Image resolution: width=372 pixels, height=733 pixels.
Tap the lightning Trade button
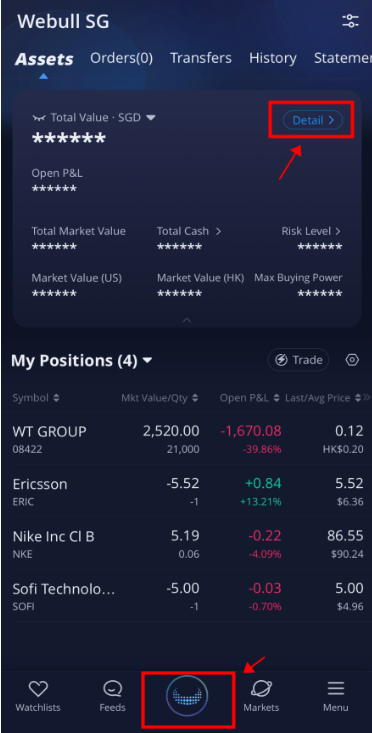coord(298,360)
